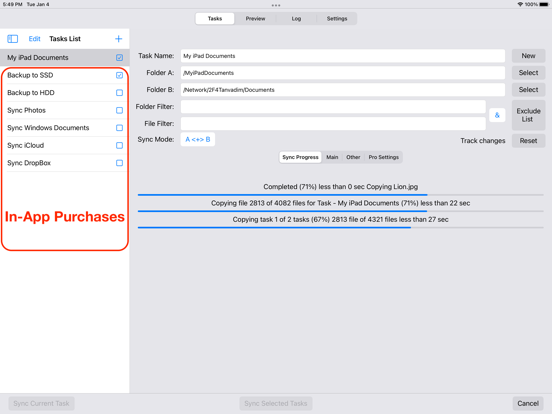Switch to the Tasks tab
Screen dimensions: 552x414
(215, 19)
